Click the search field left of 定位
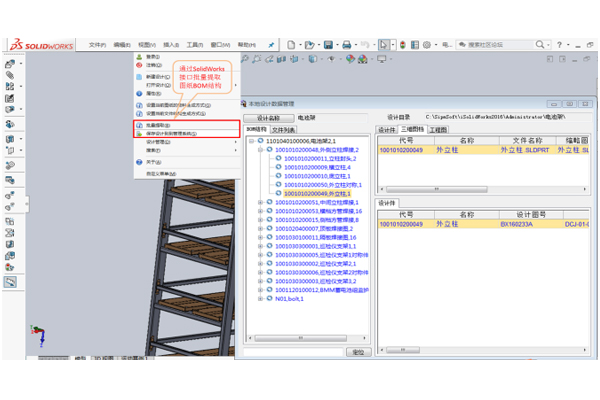Screen dimensions: 600x400 [x=293, y=352]
